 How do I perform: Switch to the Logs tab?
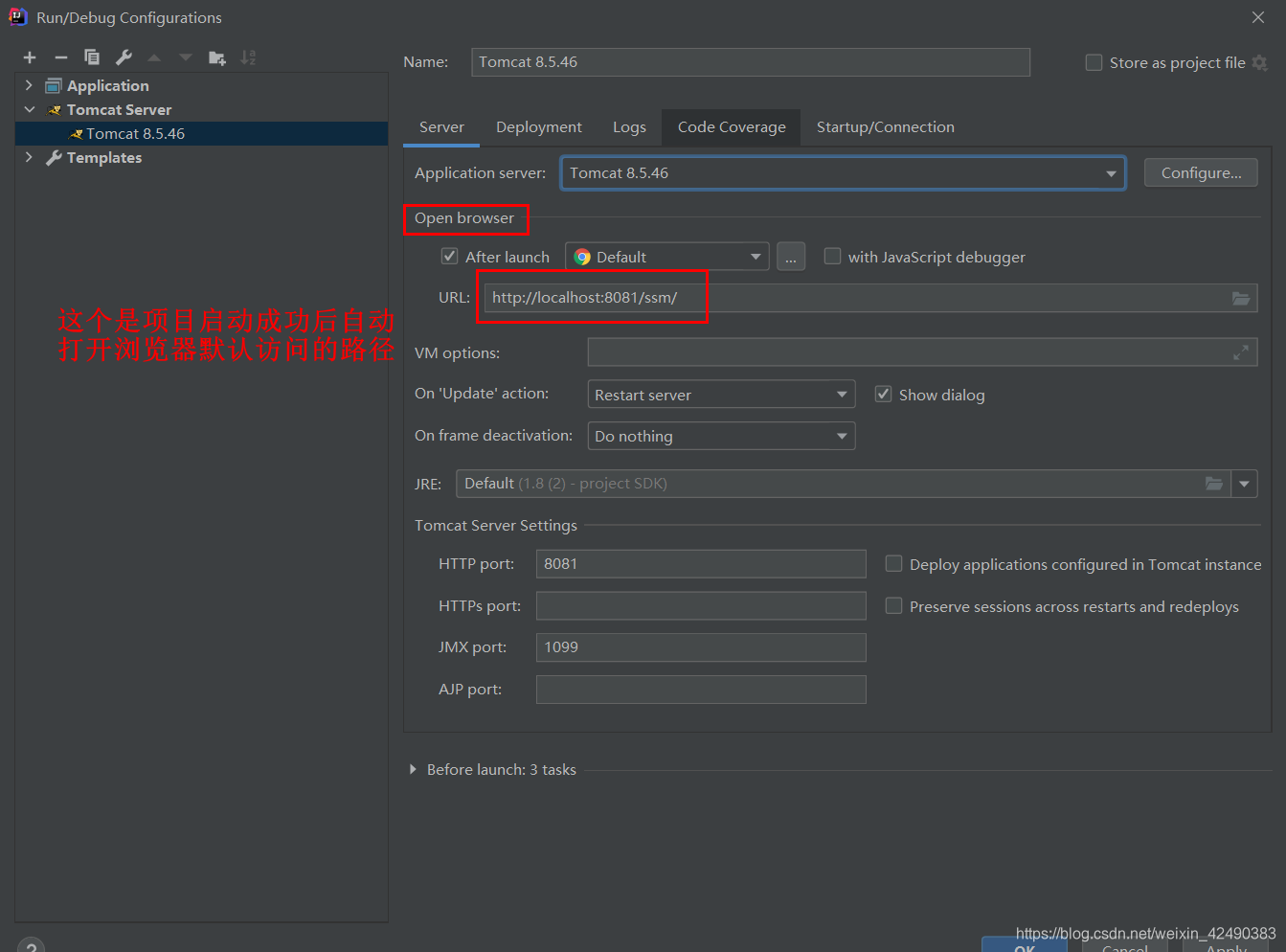click(x=629, y=127)
